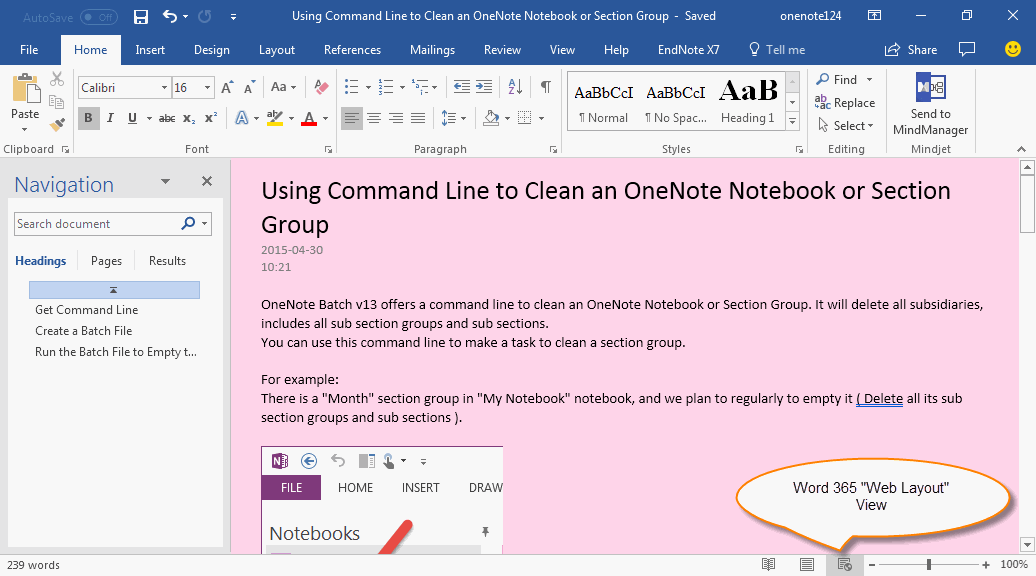Open the File menu
The width and height of the screenshot is (1036, 576).
point(29,50)
